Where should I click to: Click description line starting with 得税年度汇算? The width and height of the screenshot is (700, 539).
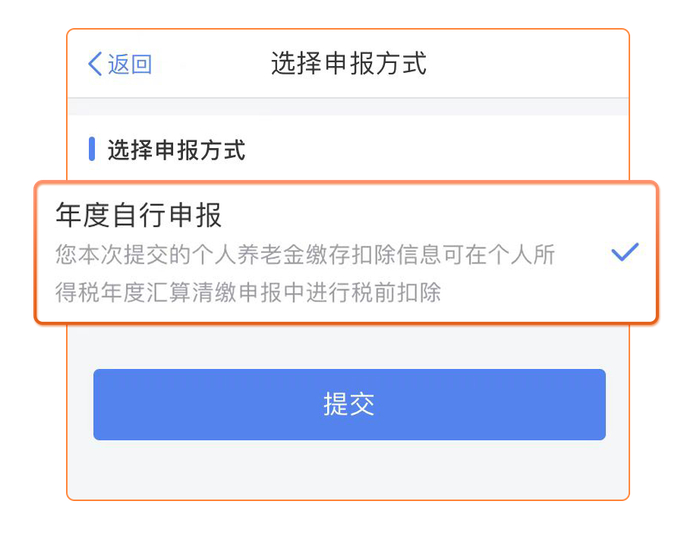[248, 294]
